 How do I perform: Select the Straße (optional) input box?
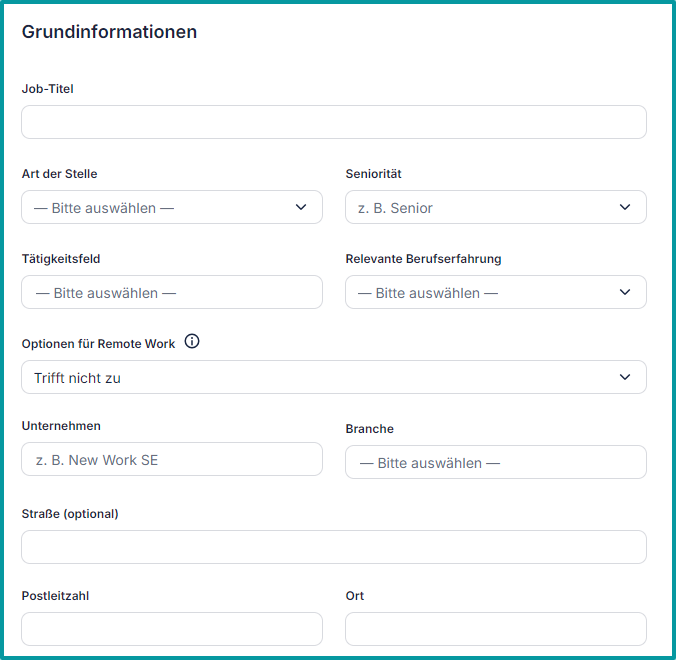[x=333, y=547]
